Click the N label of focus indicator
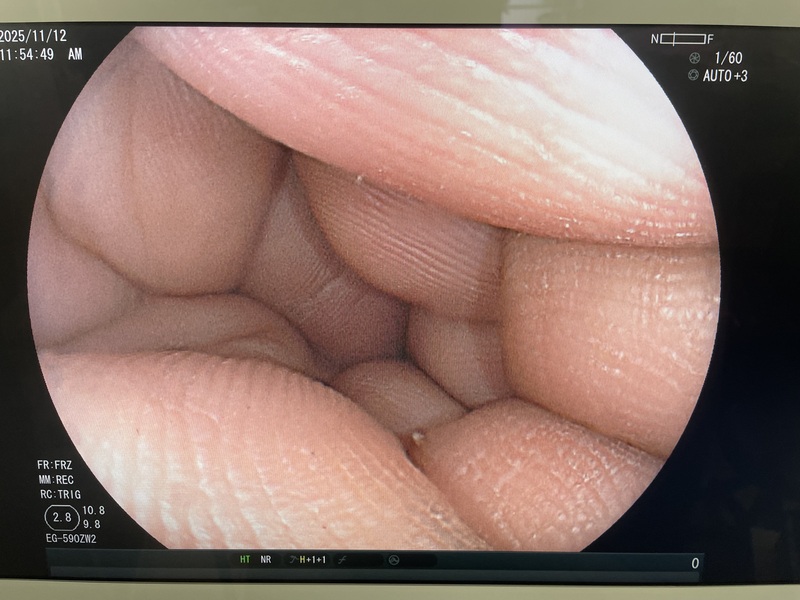The image size is (800, 600). point(655,39)
